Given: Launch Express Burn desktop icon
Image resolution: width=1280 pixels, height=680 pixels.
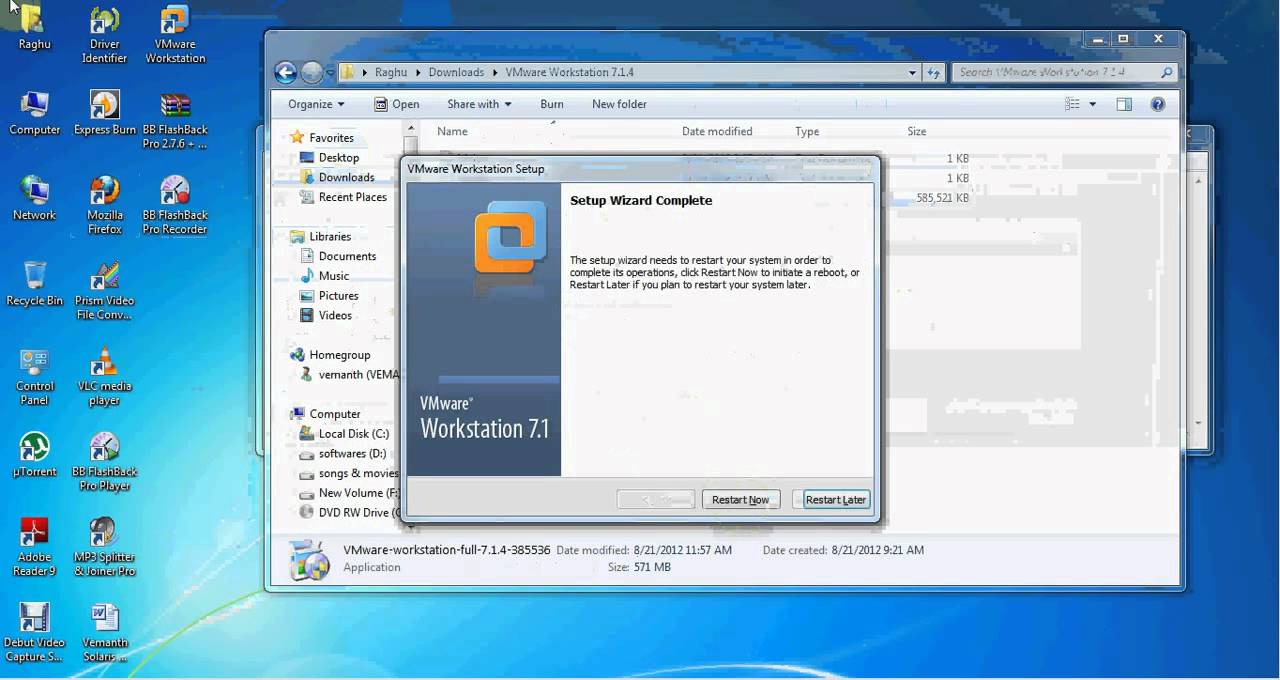Looking at the screenshot, I should pos(104,113).
